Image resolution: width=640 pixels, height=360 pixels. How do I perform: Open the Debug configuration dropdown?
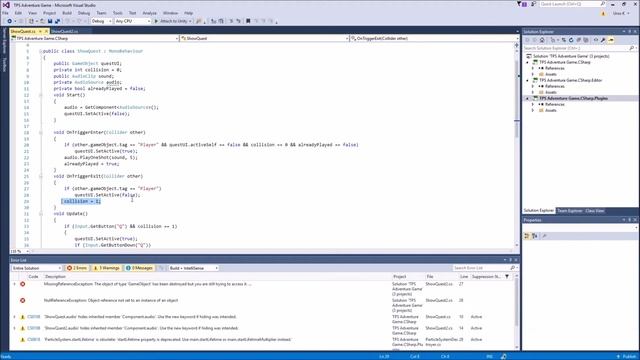[x=101, y=21]
